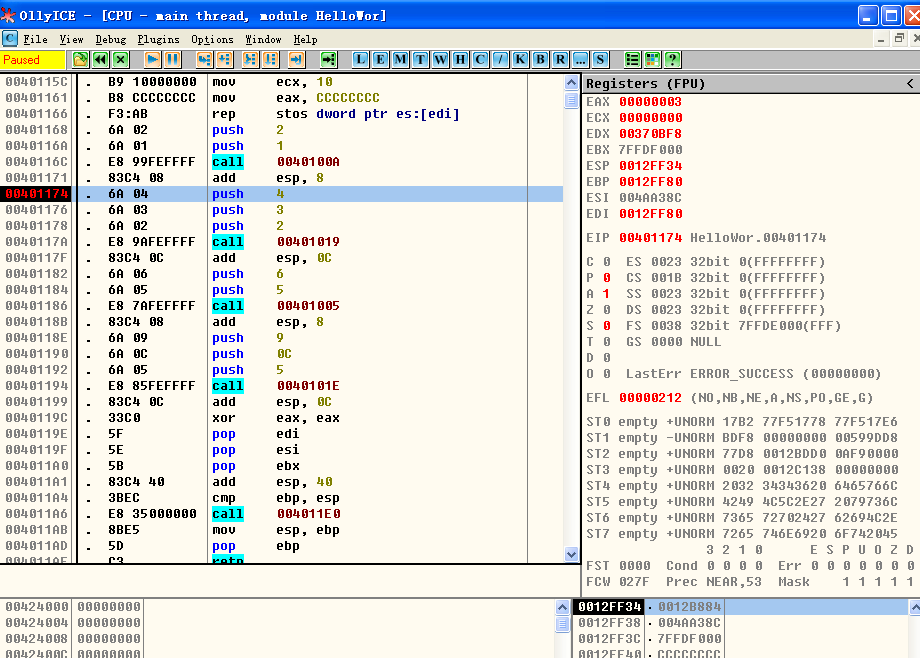Image resolution: width=920 pixels, height=658 pixels.
Task: Click the Step Into toolbar icon
Action: 204,59
